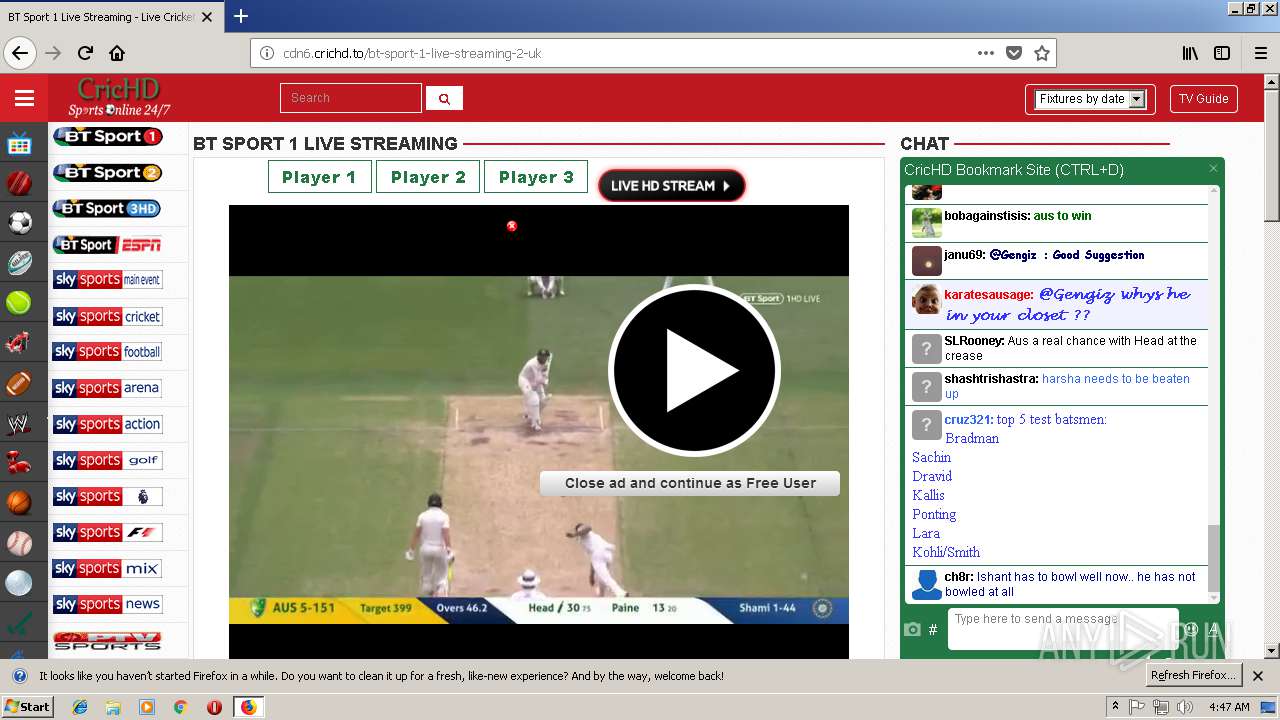Open Sky Sports News channel

[107, 604]
